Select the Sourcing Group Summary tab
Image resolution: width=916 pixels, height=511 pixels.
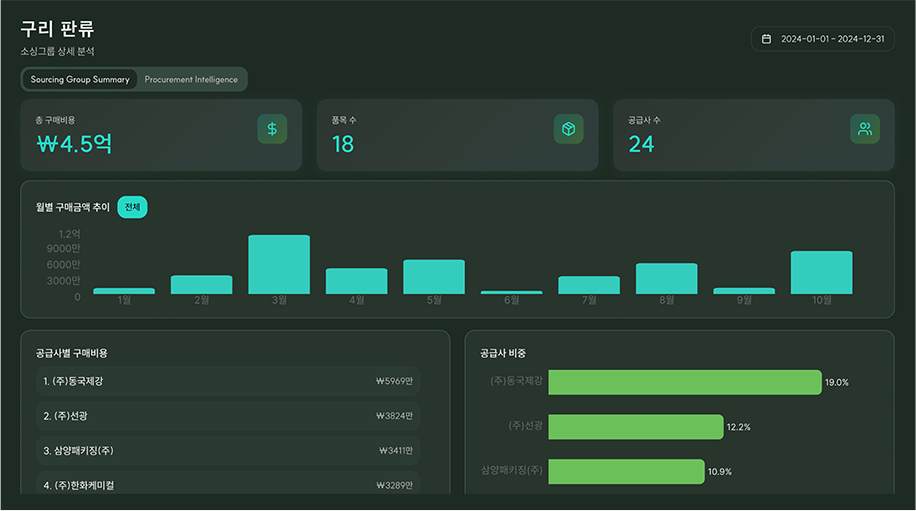pyautogui.click(x=80, y=79)
